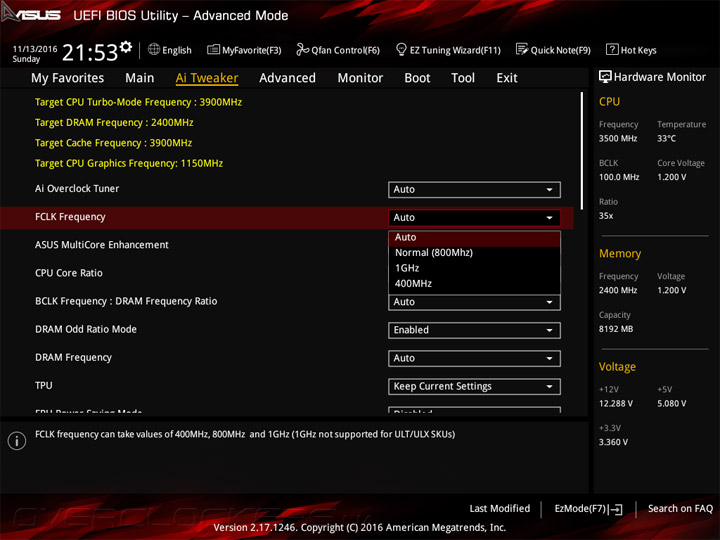Click Memory heading in Hardware Monitor
Viewport: 720px width, 540px height.
pos(620,253)
